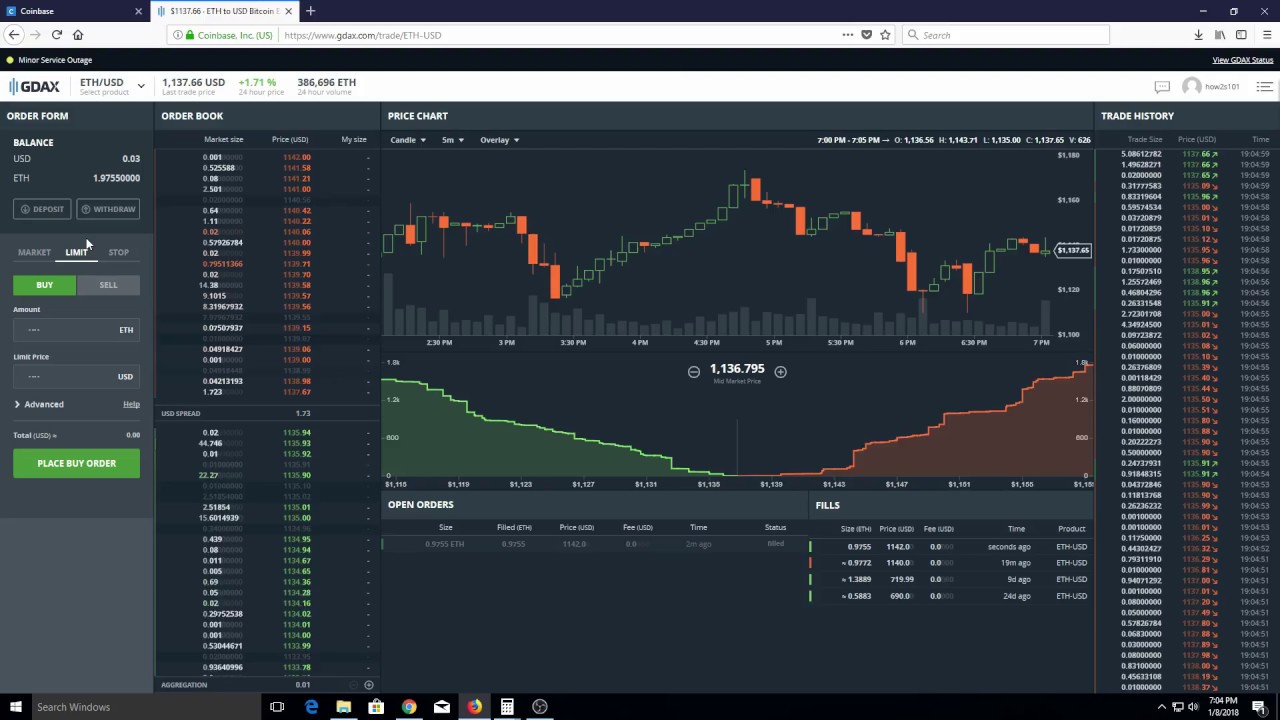
Task: Open Firefox hamburger menu
Action: pos(1265,35)
